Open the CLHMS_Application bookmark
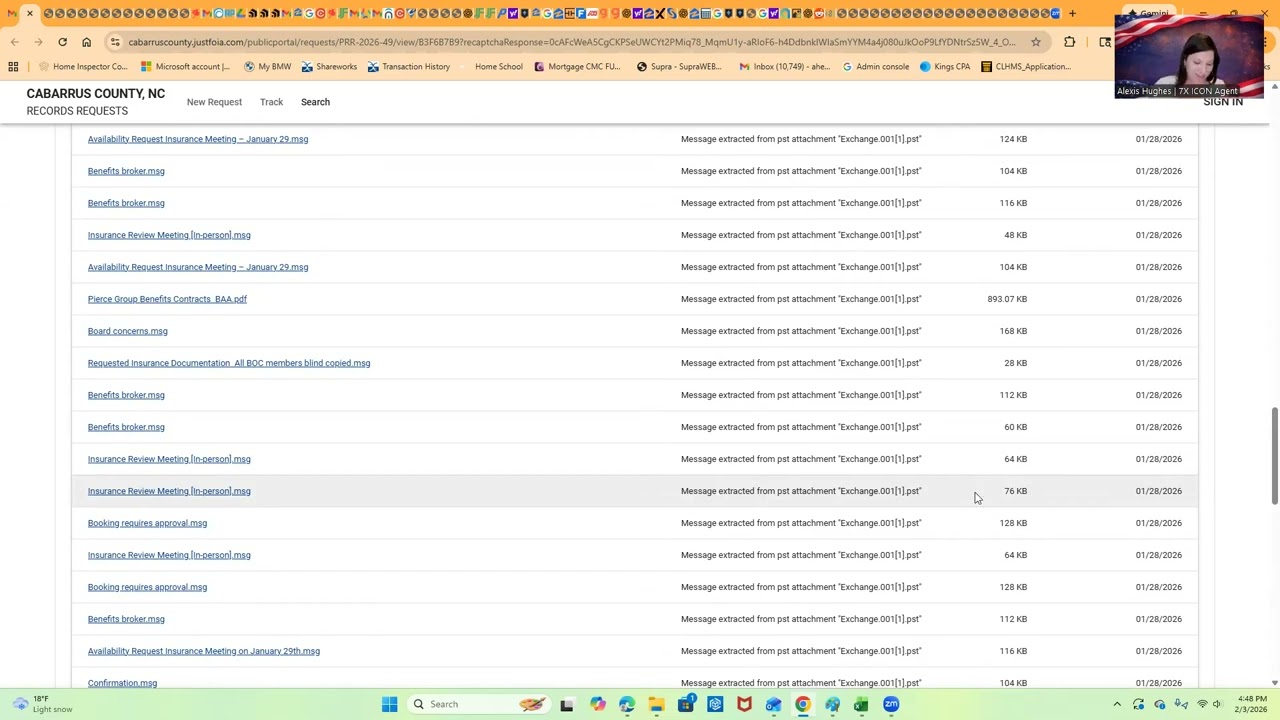This screenshot has height=720, width=1280. point(1025,67)
